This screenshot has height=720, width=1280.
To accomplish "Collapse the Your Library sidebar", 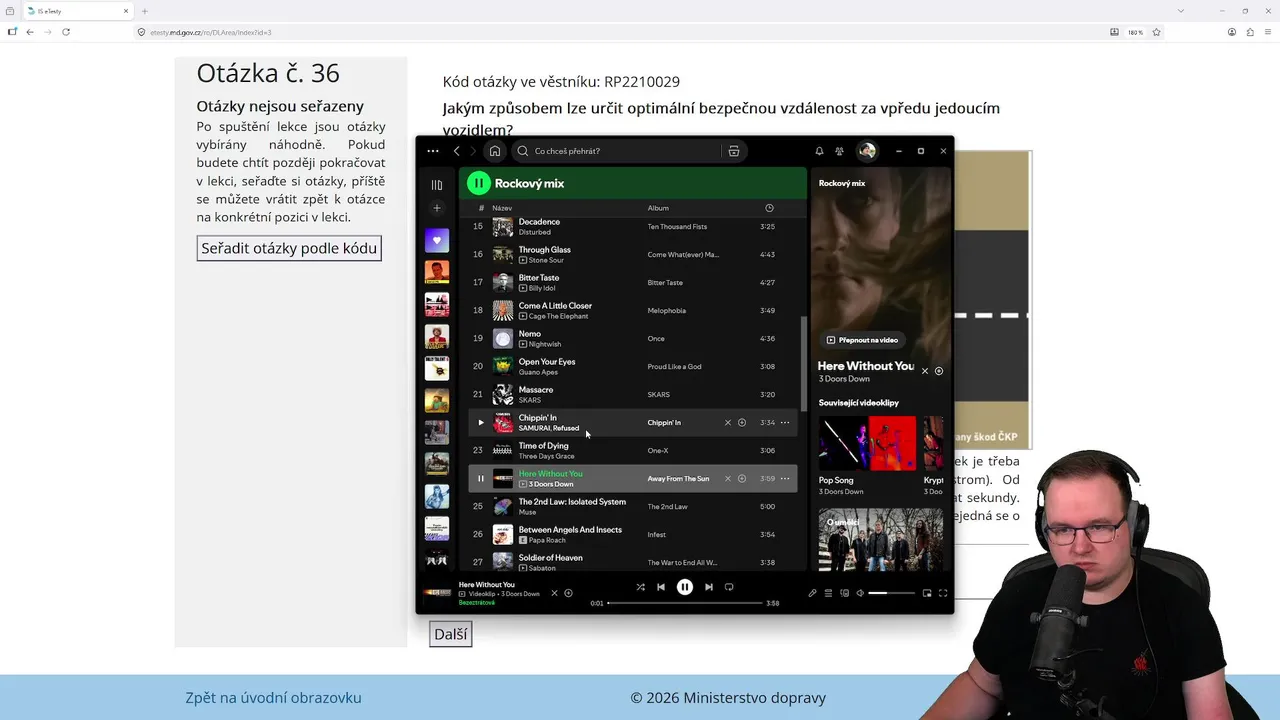I will [x=436, y=185].
